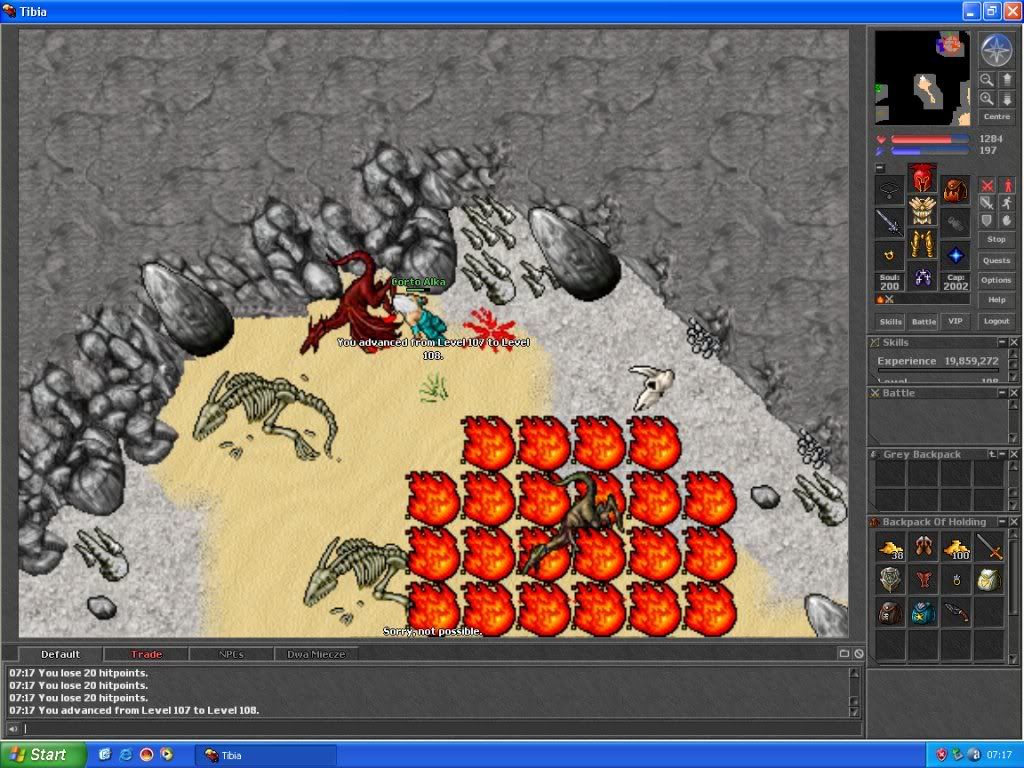
Task: Open the yellow-white bag item
Action: point(989,580)
